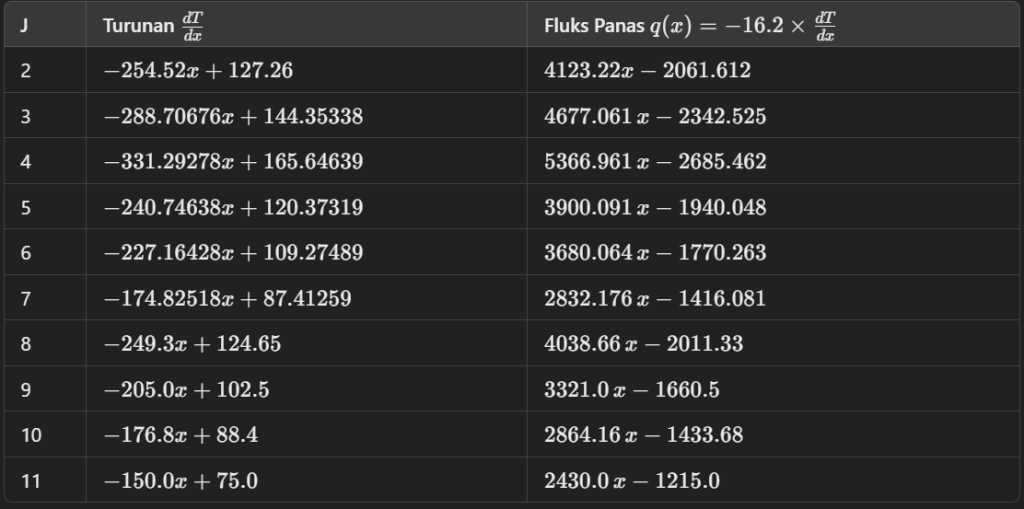Screen dimensions: 1024x509
Task: Select the row number 7 cell
Action: click(x=25, y=299)
